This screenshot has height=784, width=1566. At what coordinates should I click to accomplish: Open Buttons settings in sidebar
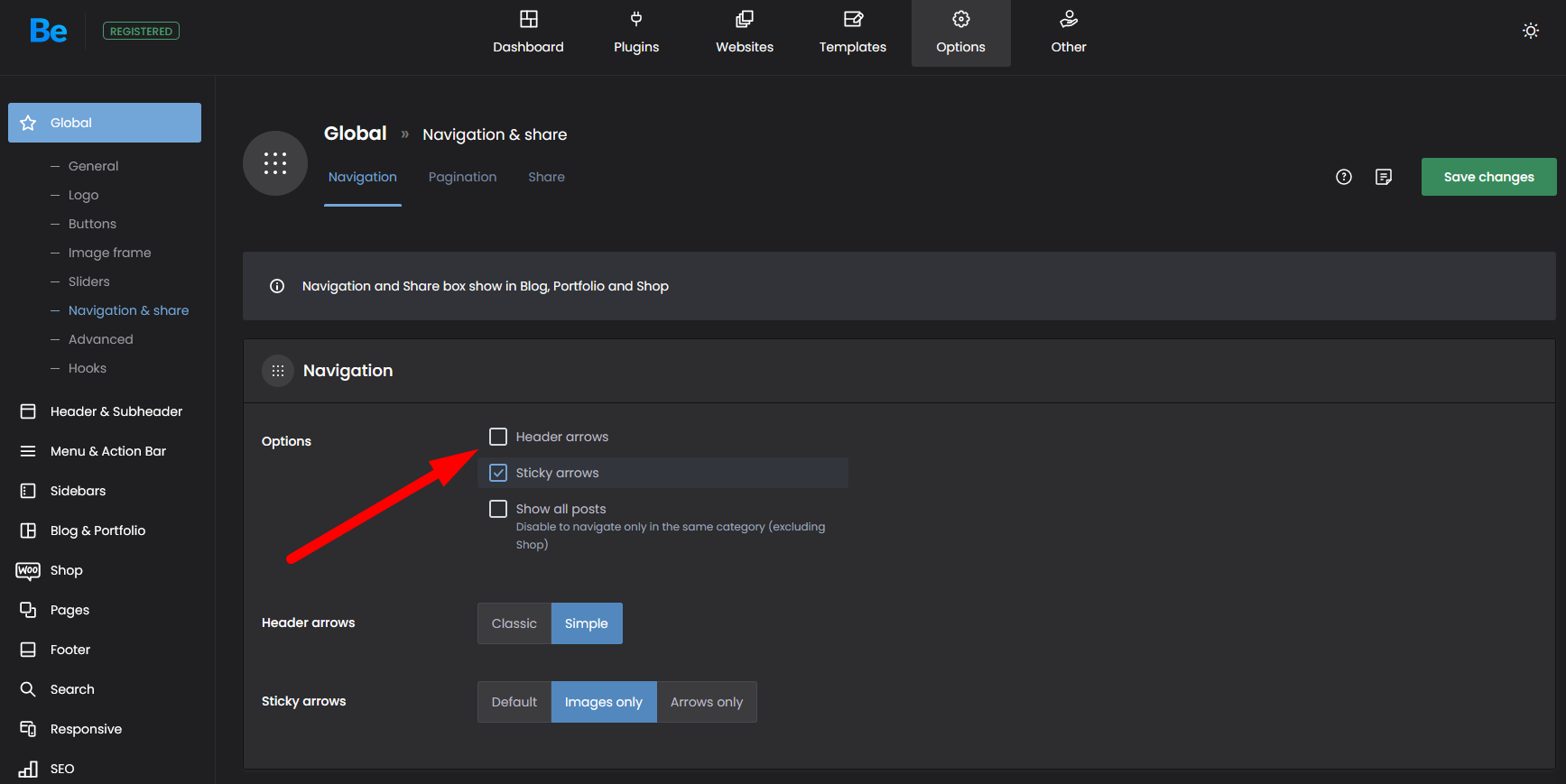(92, 224)
